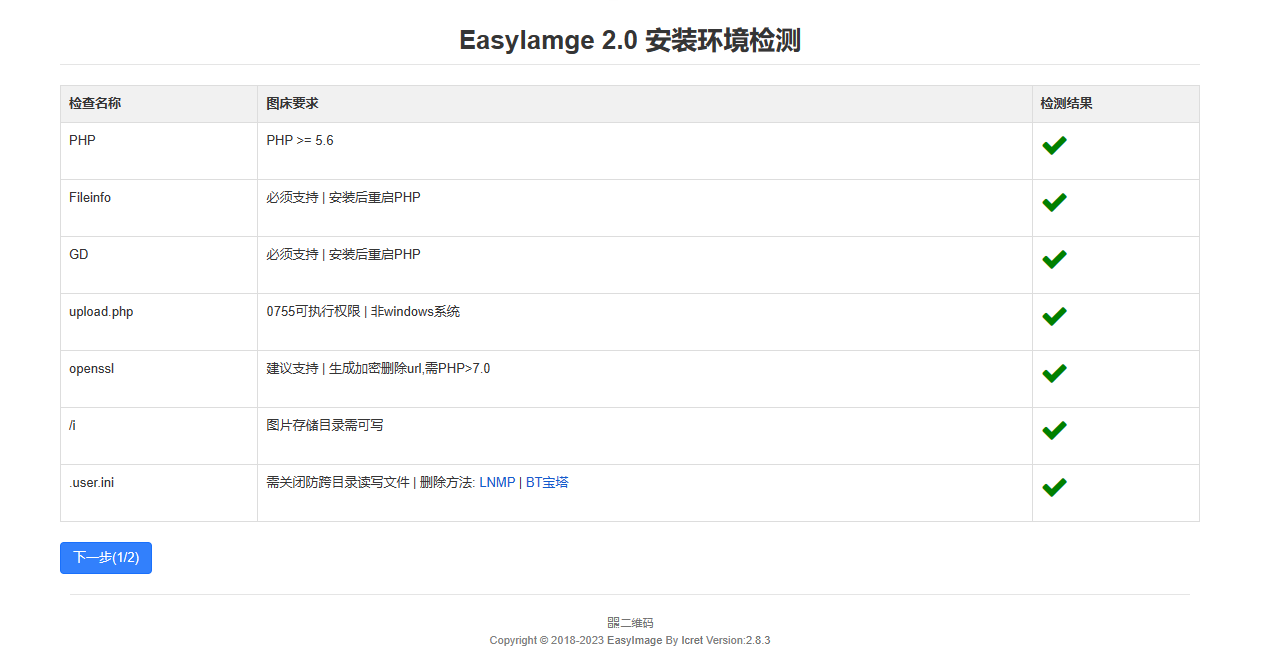Click the green checkmark for upload.php
The height and width of the screenshot is (664, 1273).
tap(1054, 317)
